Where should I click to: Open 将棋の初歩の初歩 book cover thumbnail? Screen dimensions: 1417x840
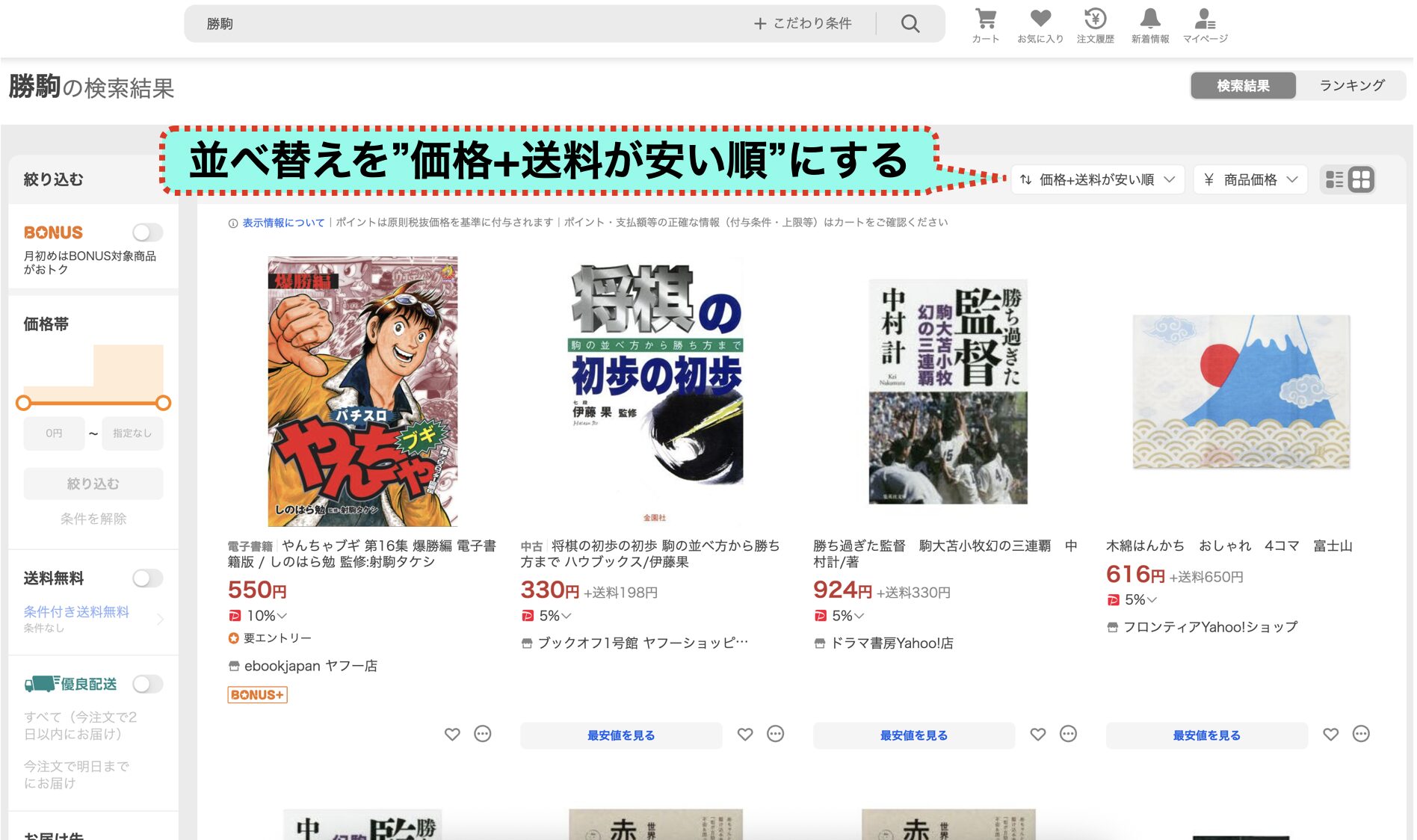(x=656, y=392)
